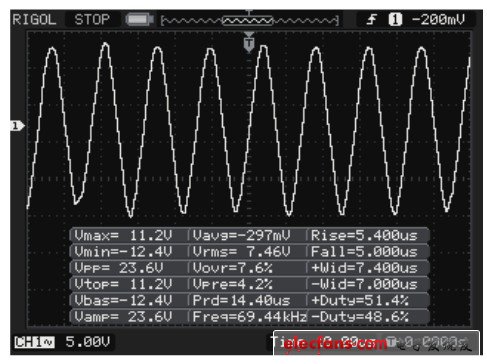Click the waveform memory overview bar
Image resolution: width=487 pixels, height=364 pixels.
250,21
